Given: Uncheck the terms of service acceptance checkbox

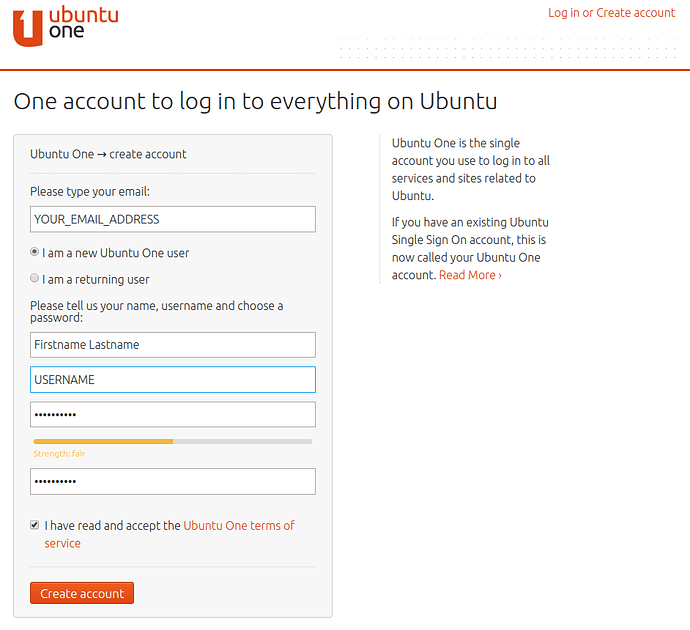Looking at the screenshot, I should click(35, 525).
